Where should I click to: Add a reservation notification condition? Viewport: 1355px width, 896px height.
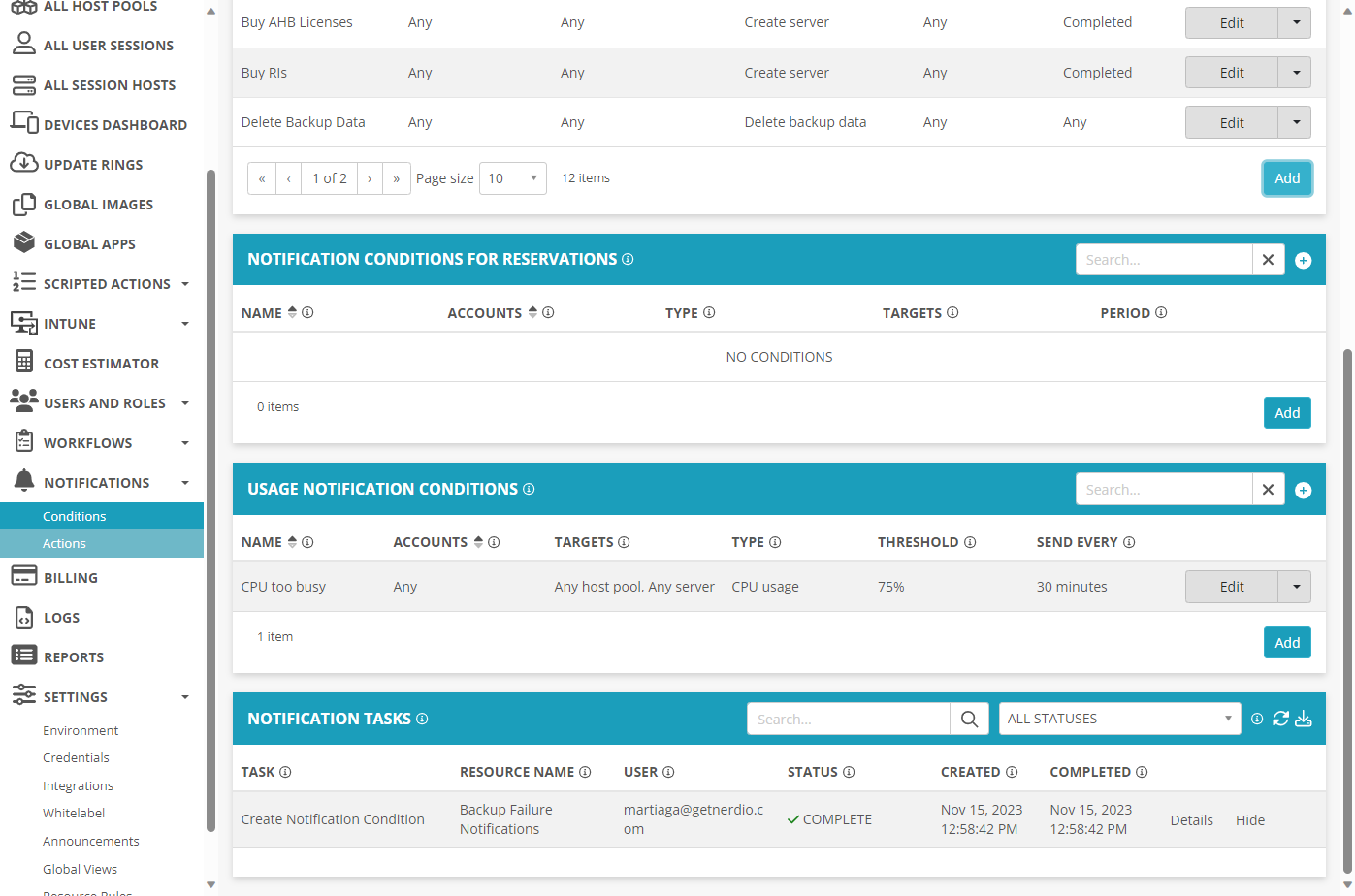point(1287,413)
